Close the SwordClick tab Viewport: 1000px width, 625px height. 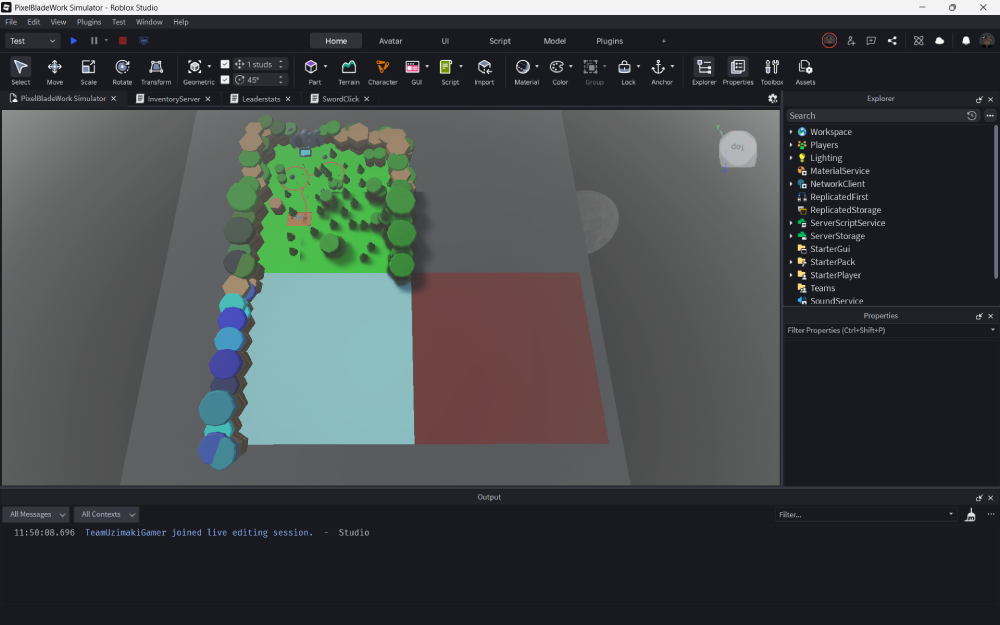[366, 99]
